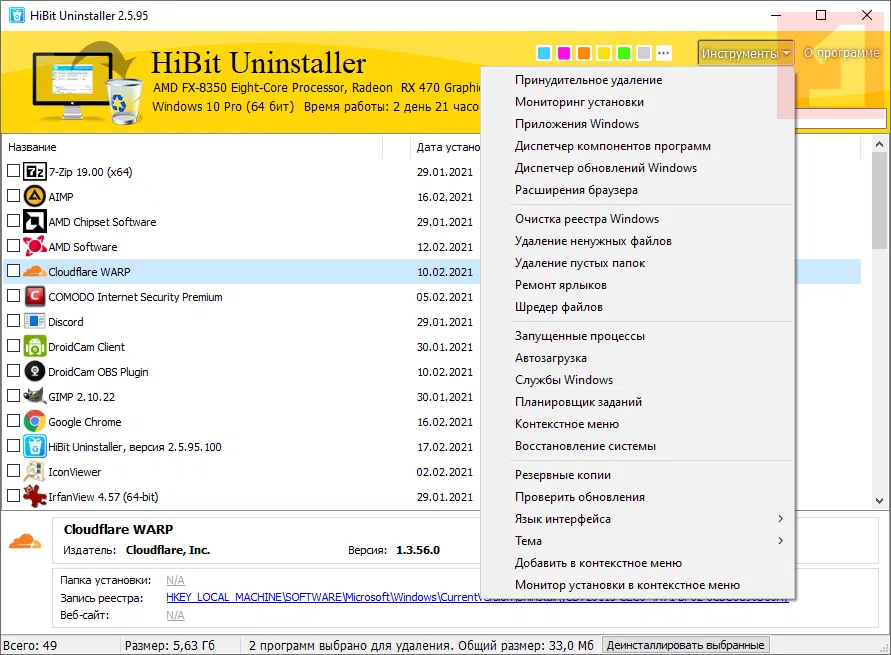The height and width of the screenshot is (655, 891).
Task: Tick the COMODO Internet Security Premium checkbox
Action: pos(14,295)
